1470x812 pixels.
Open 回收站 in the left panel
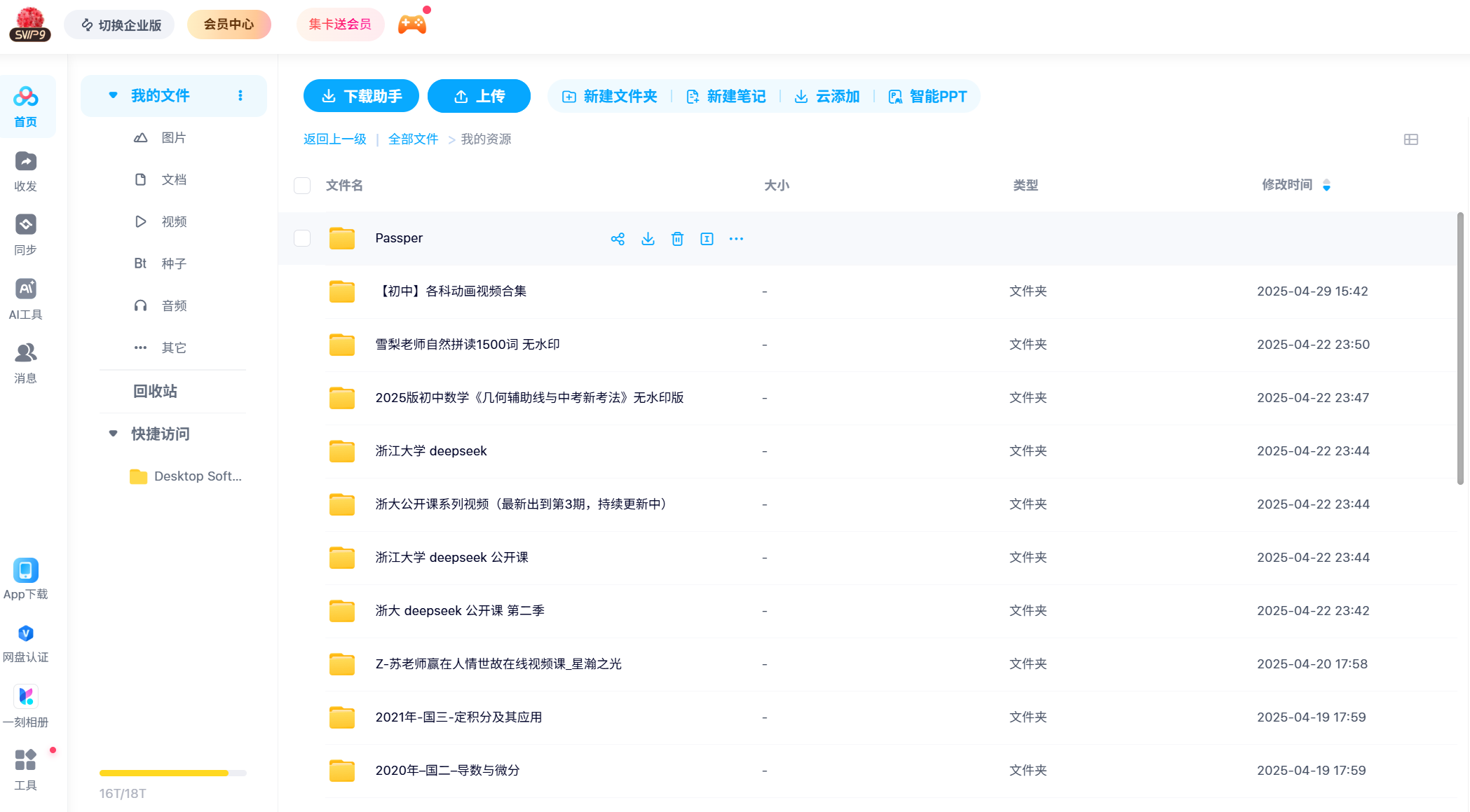click(x=155, y=391)
